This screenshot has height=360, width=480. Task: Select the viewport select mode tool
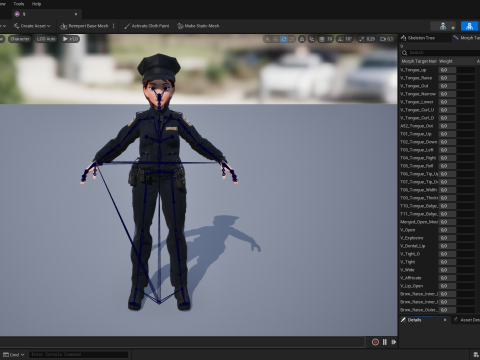coord(267,39)
